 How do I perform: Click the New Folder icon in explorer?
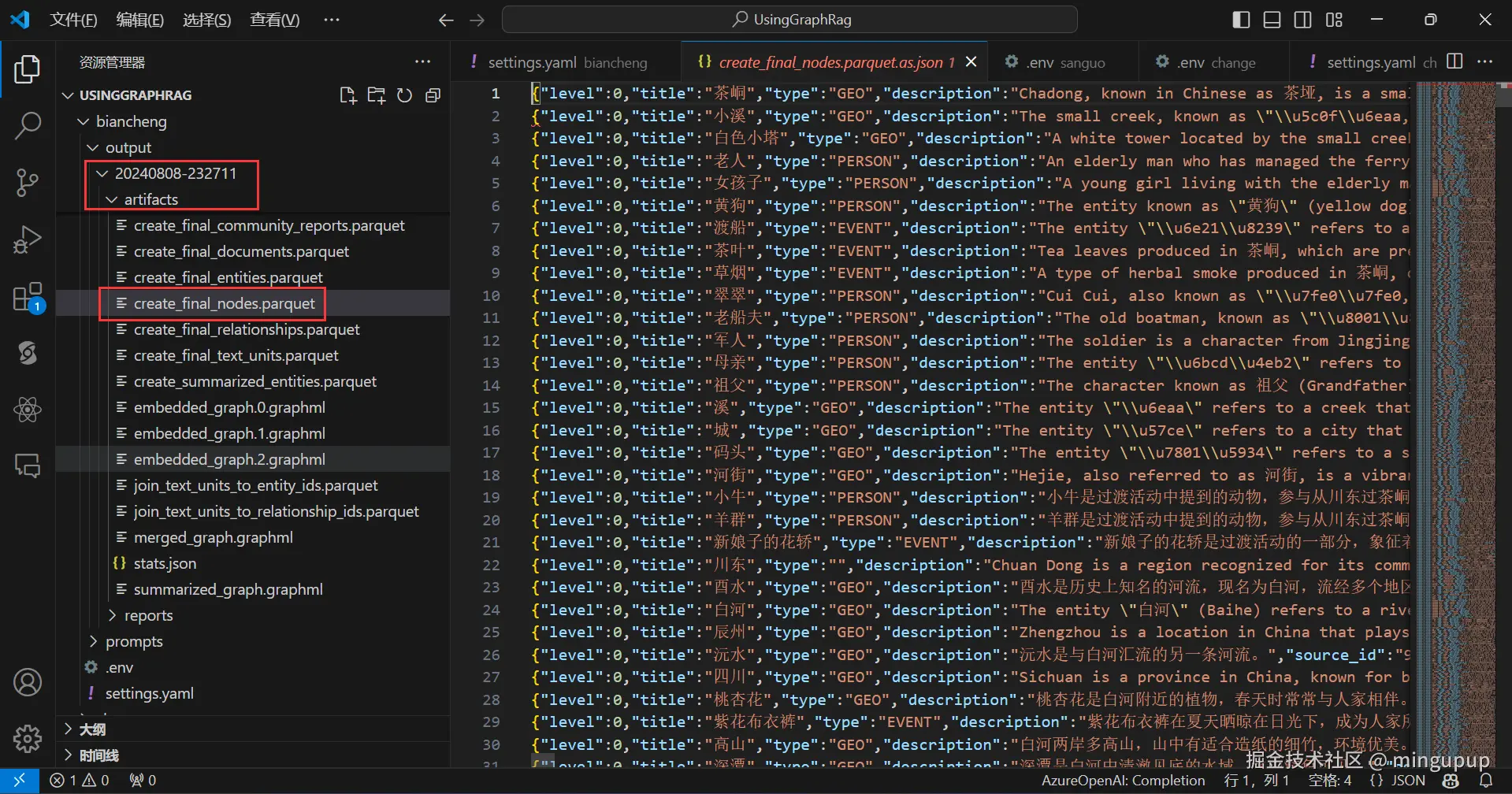coord(377,95)
